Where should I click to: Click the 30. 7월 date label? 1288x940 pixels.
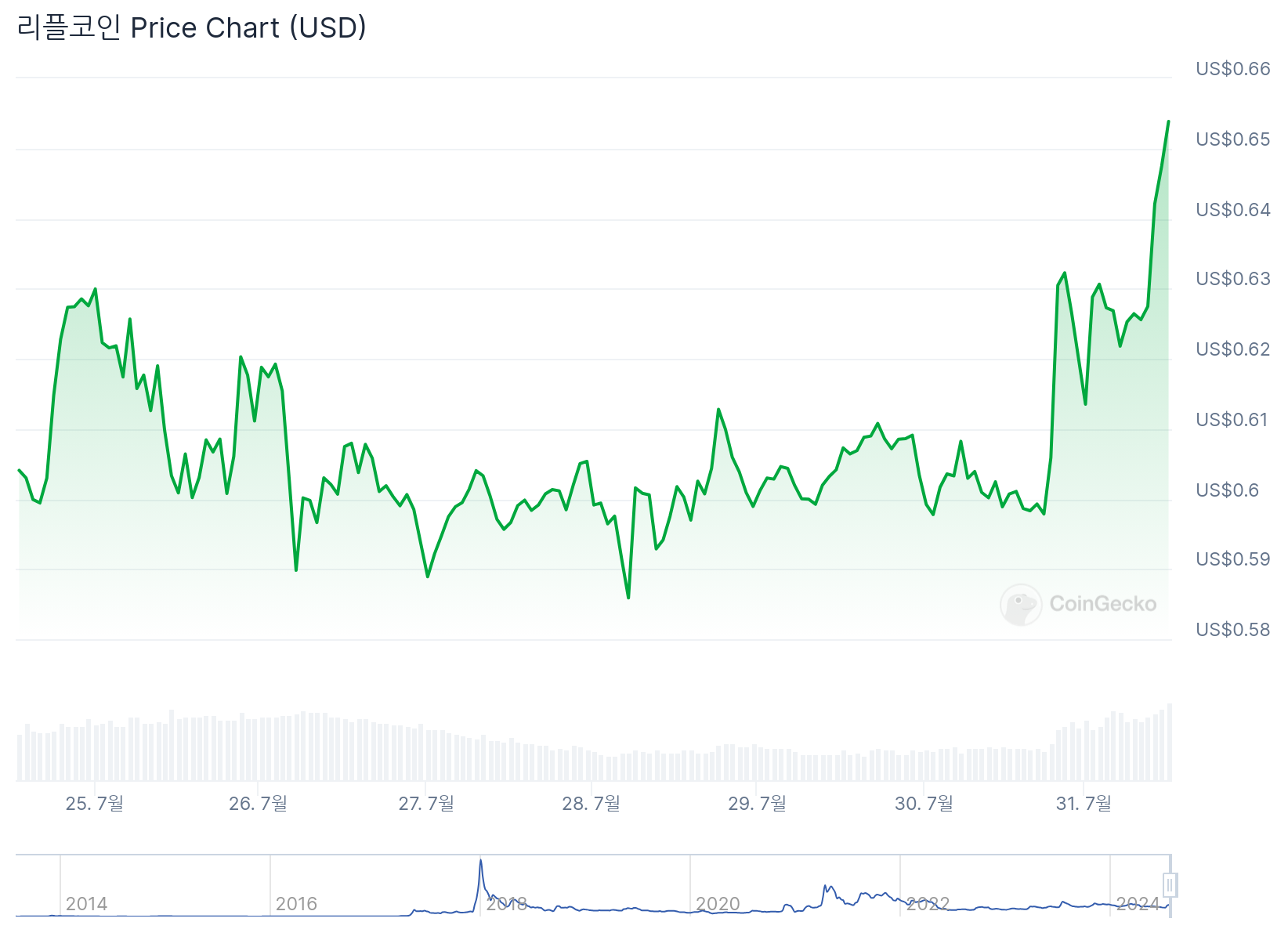(924, 804)
